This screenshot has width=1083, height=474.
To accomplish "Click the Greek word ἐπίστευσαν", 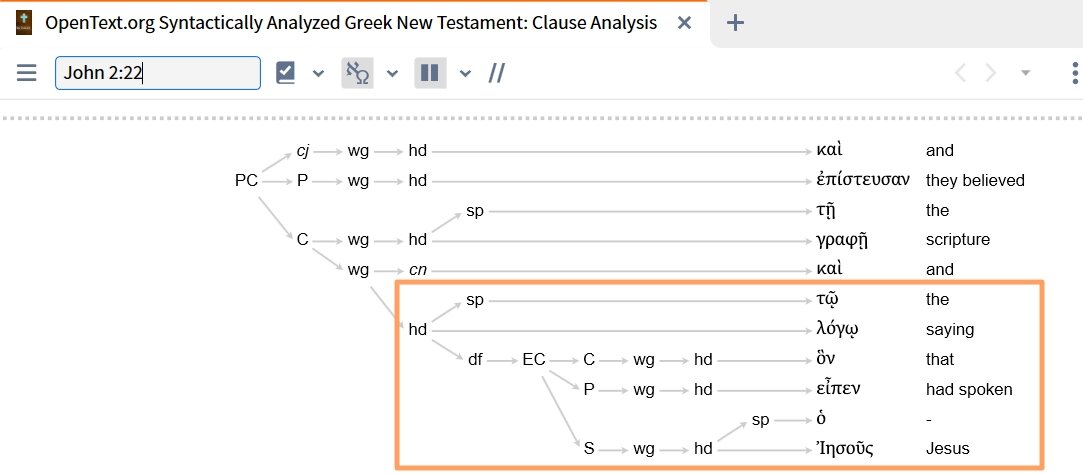I will pos(862,181).
